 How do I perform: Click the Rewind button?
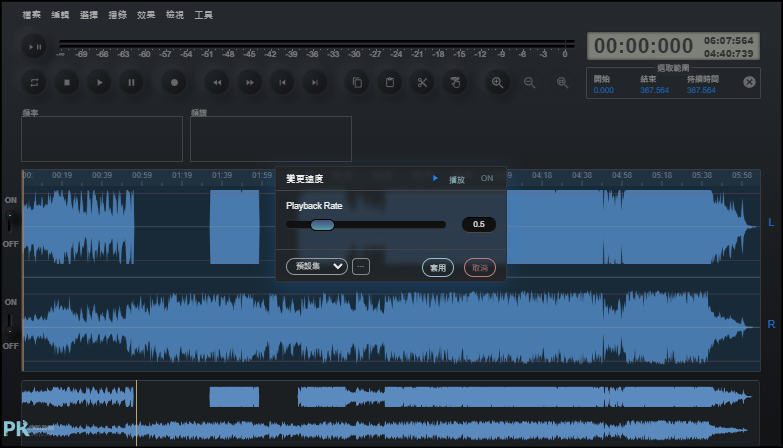click(x=217, y=82)
